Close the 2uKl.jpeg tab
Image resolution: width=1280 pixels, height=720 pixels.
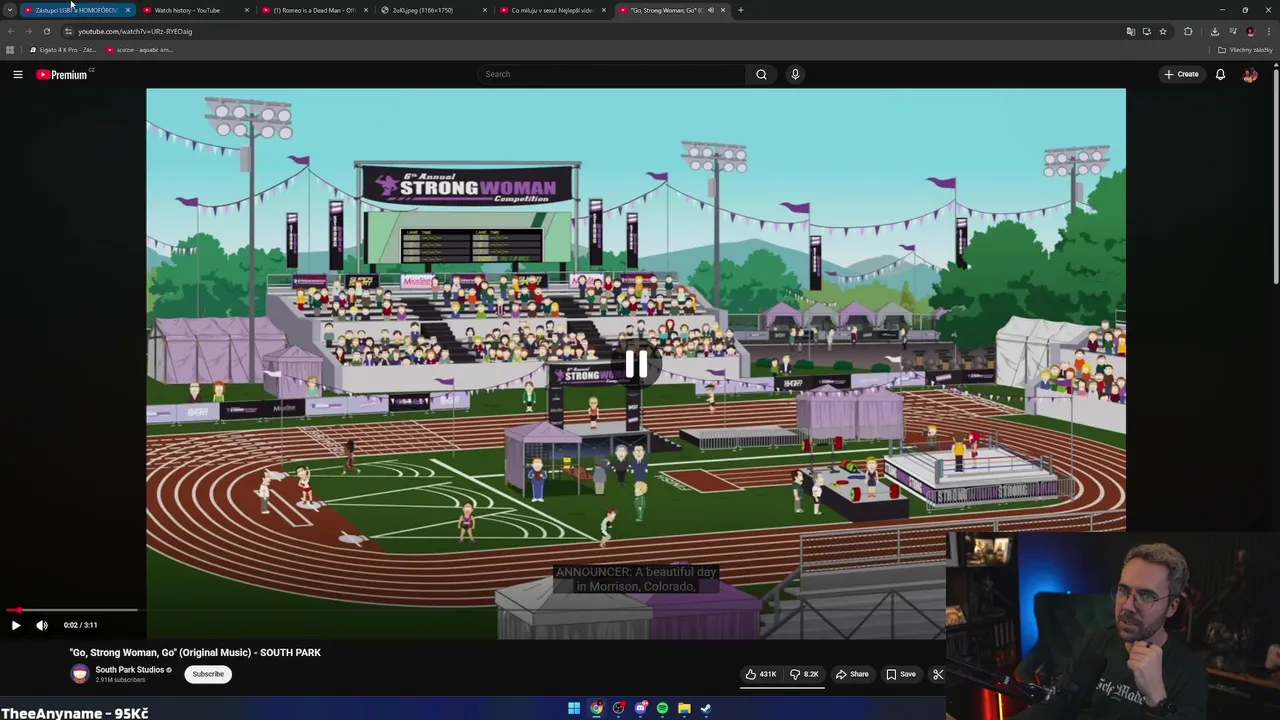pyautogui.click(x=484, y=10)
